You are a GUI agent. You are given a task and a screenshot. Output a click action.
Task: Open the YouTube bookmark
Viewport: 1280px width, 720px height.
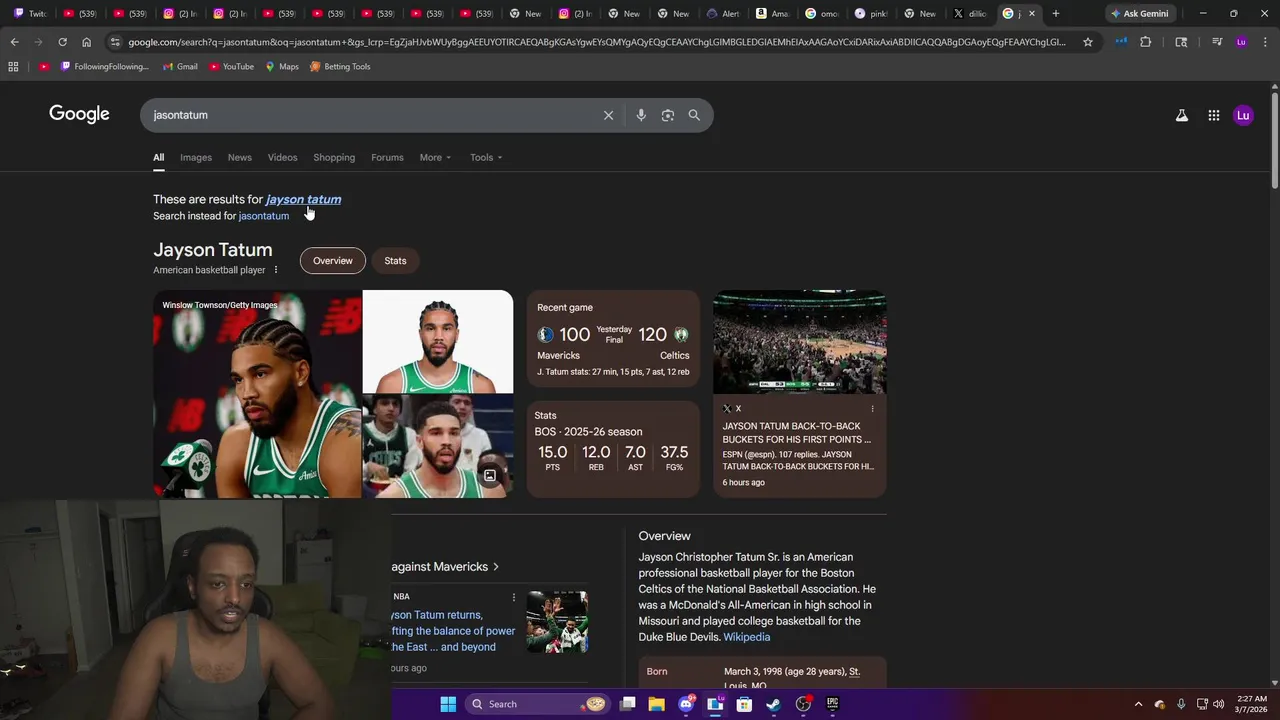[230, 66]
